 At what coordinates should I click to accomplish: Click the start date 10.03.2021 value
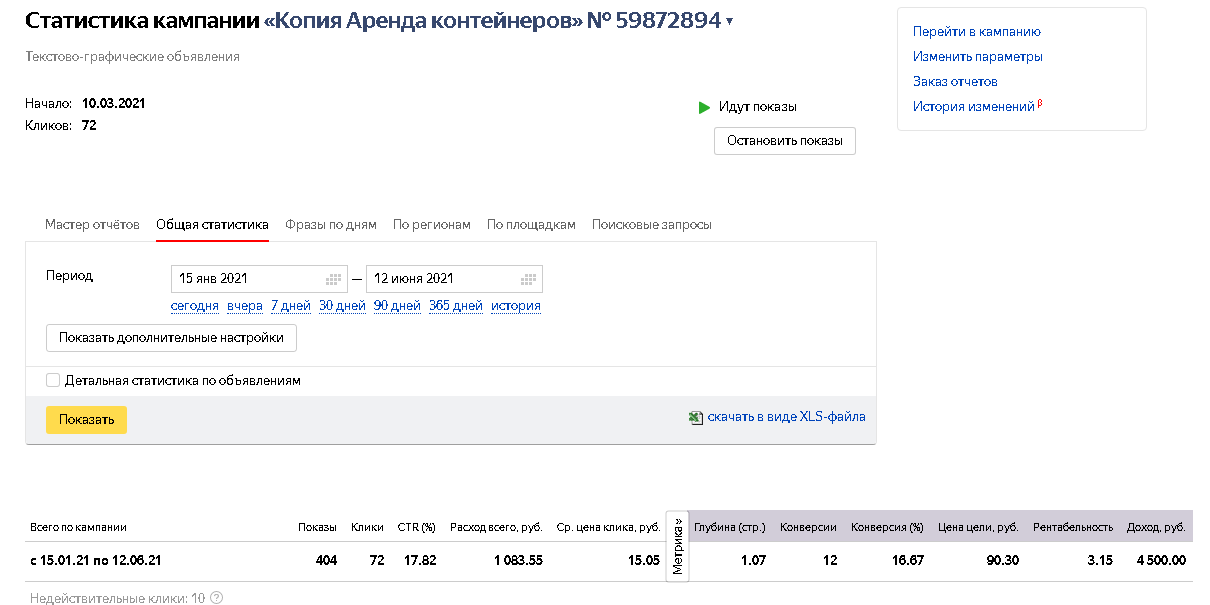(114, 103)
